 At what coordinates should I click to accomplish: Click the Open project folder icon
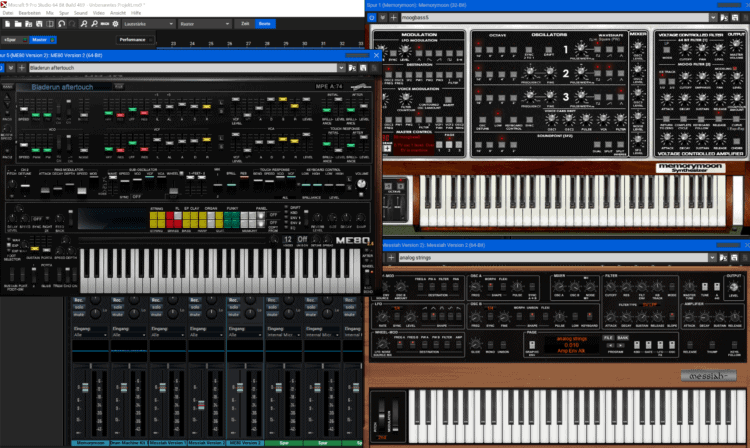[x=18, y=24]
